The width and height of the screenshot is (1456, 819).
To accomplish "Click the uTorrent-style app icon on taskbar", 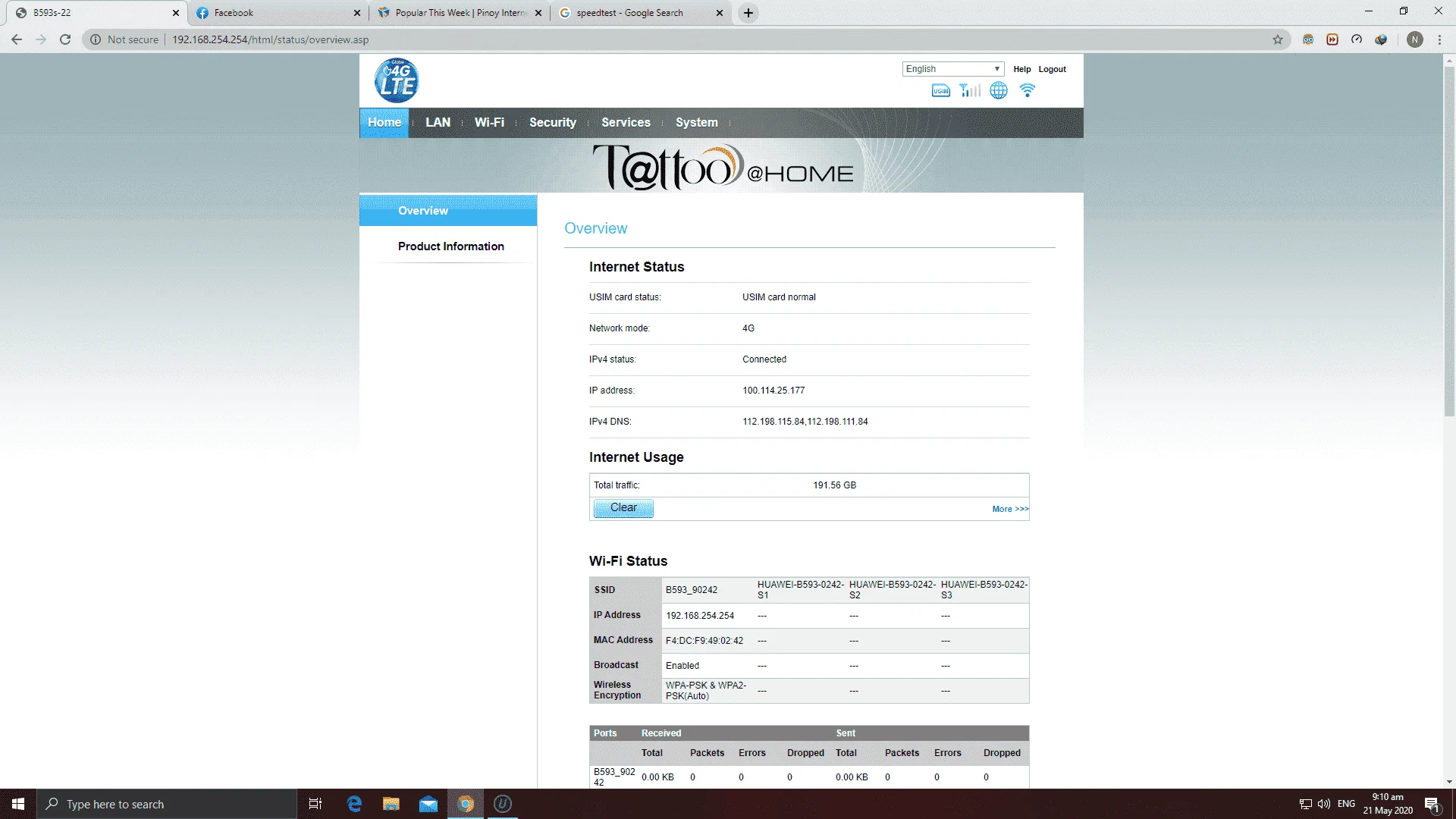I will click(503, 804).
